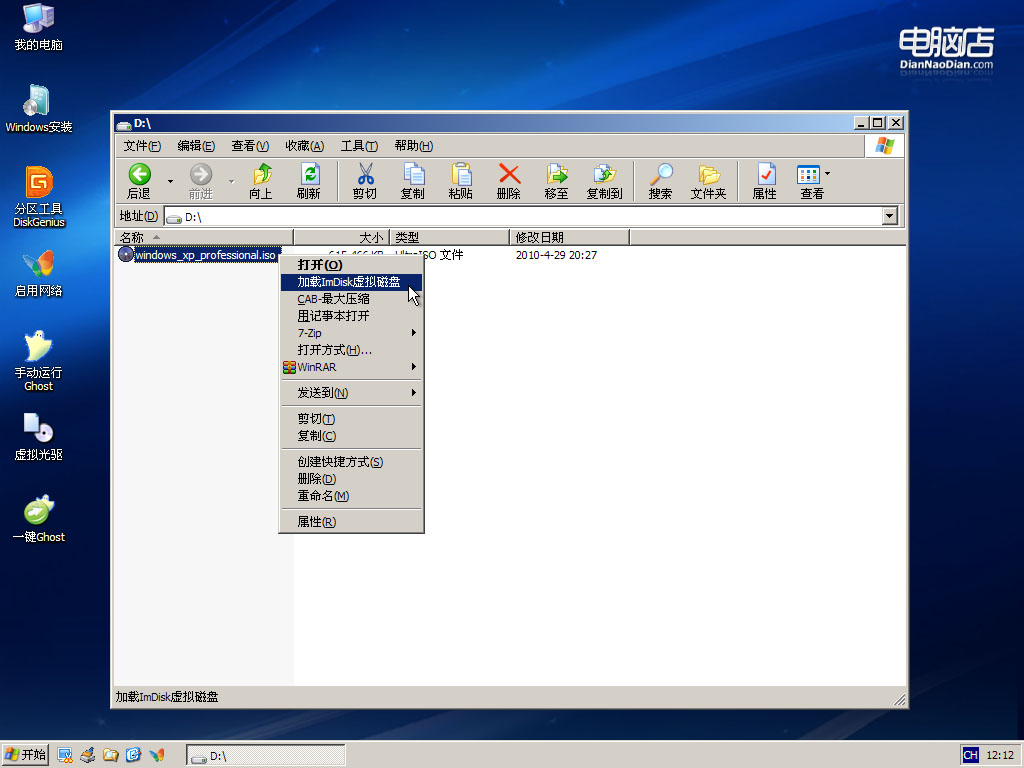Expand the address bar dropdown arrow

tap(890, 216)
